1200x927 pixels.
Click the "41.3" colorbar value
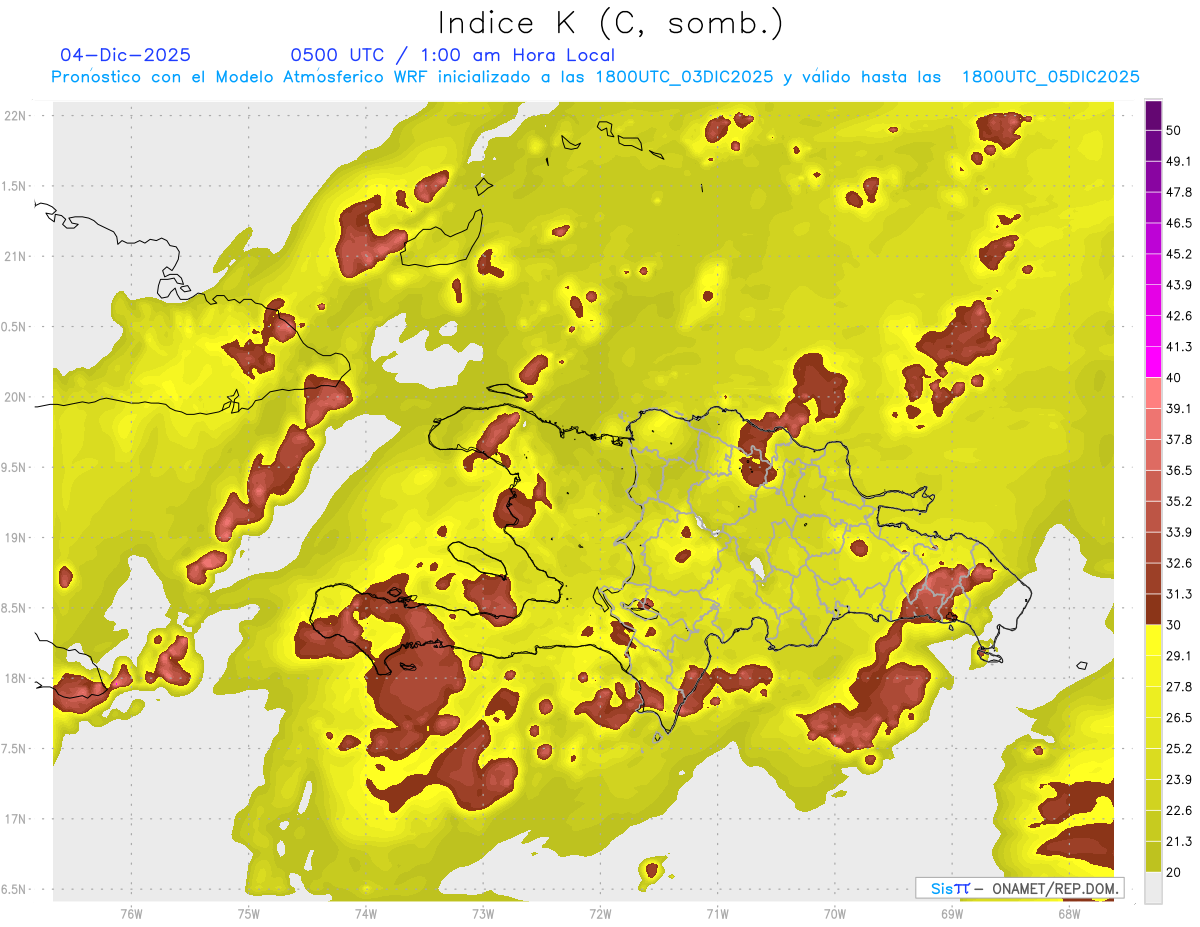(1179, 347)
